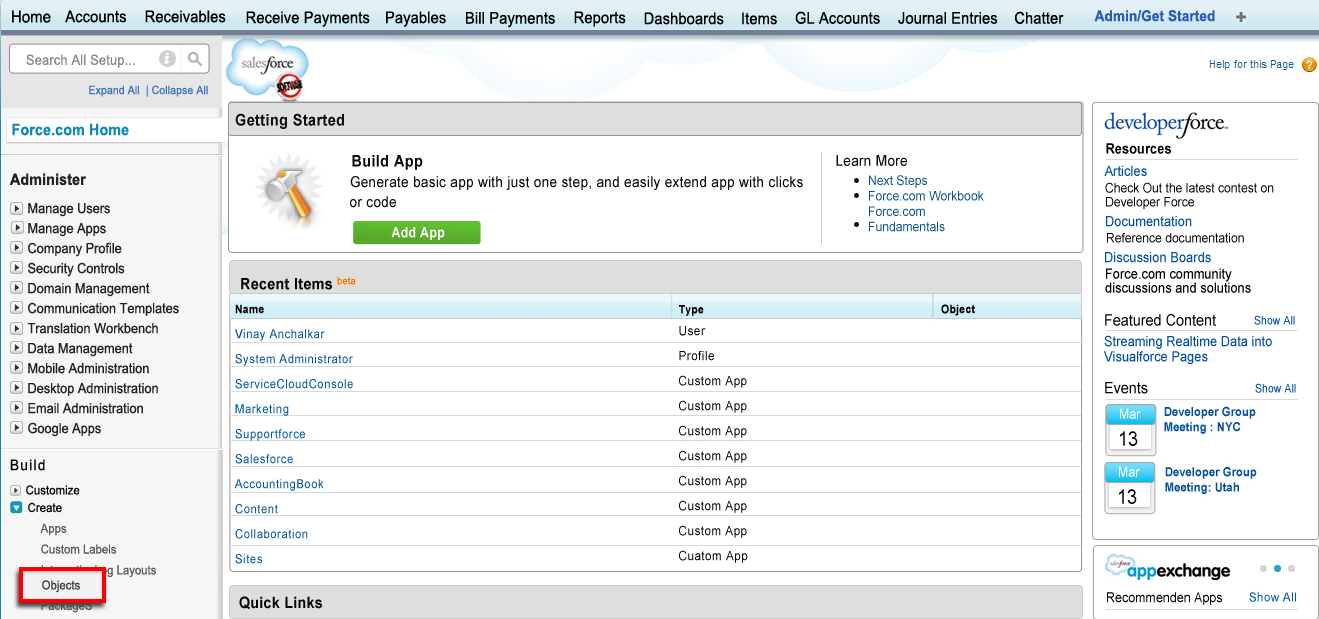
Task: Click the Salesforce cloud logo
Action: [267, 70]
